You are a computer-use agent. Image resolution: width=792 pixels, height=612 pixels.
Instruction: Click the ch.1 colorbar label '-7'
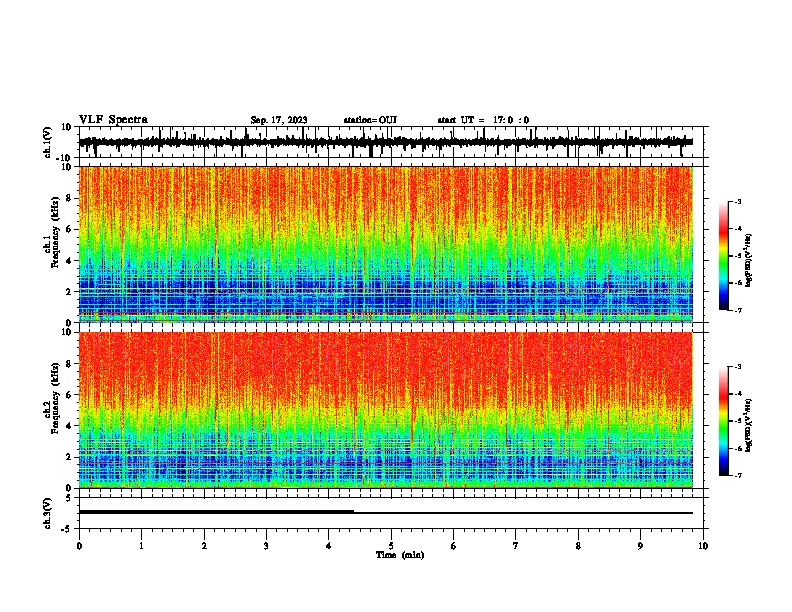(738, 310)
